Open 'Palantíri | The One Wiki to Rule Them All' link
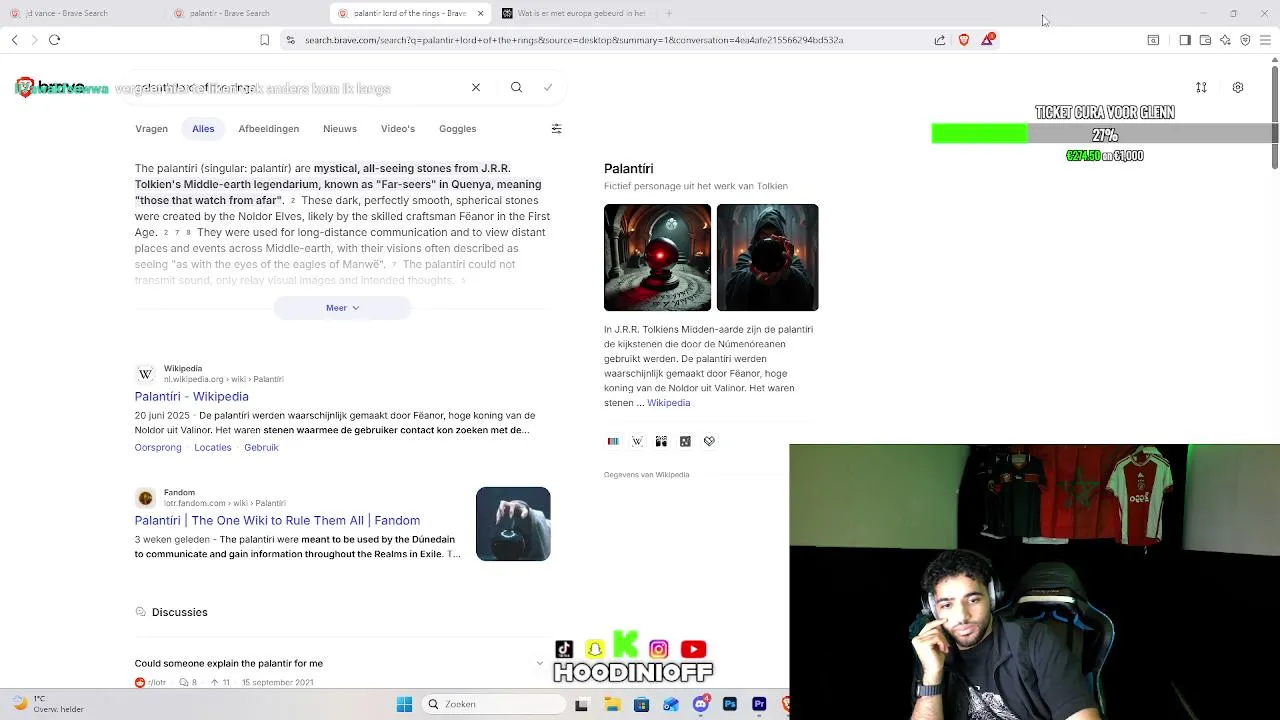 (277, 521)
